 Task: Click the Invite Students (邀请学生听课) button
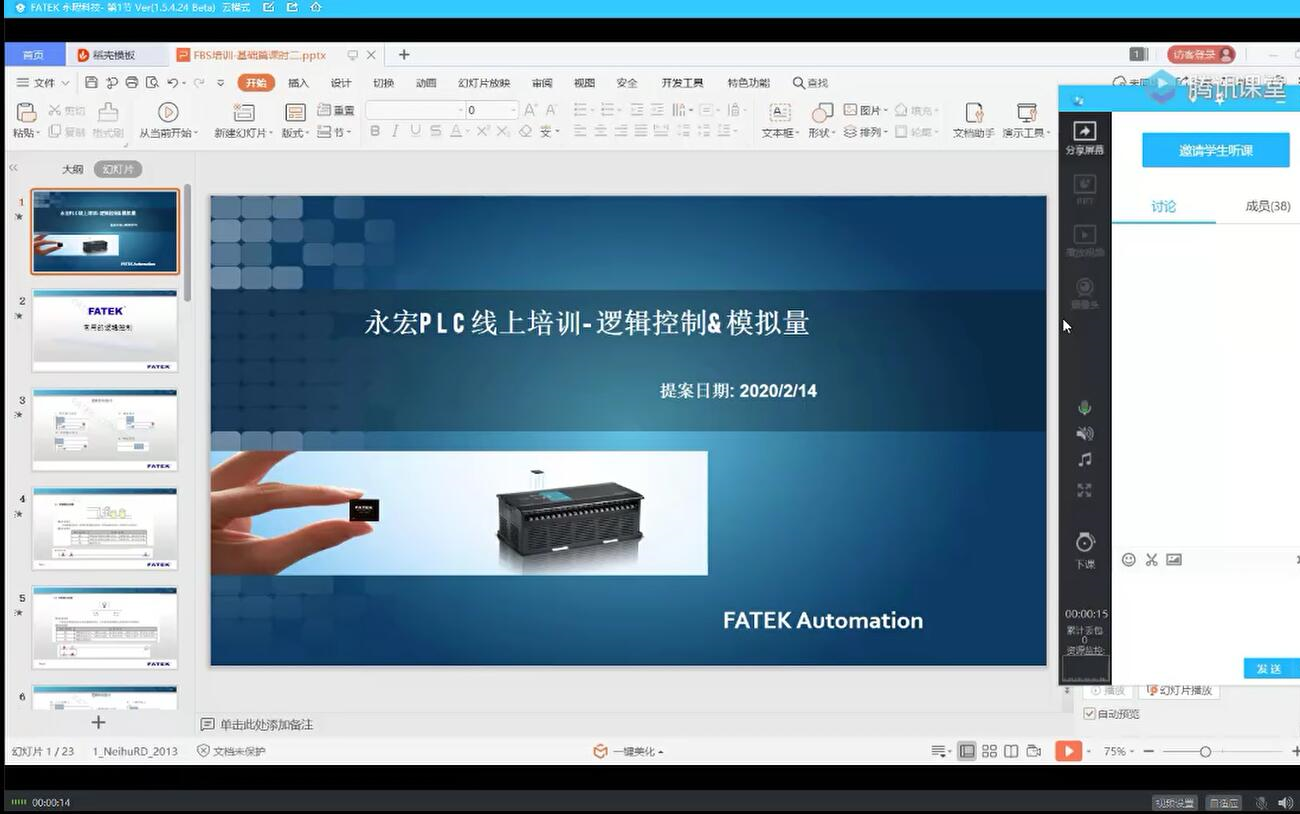click(1216, 150)
